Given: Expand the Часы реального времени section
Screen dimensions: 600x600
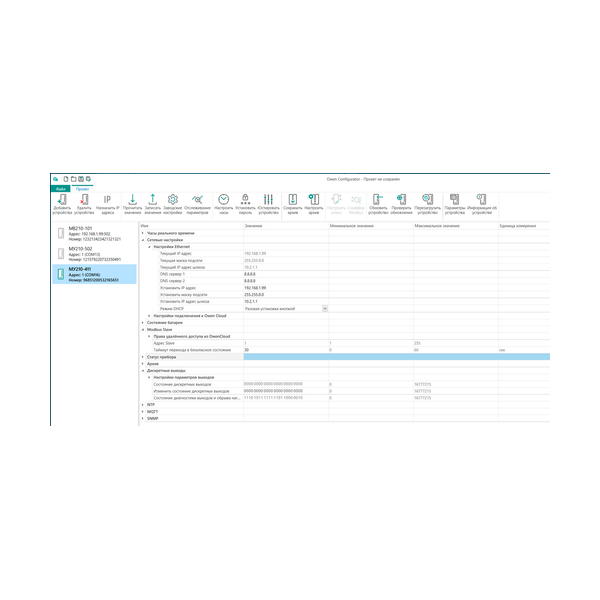Looking at the screenshot, I should pos(143,233).
